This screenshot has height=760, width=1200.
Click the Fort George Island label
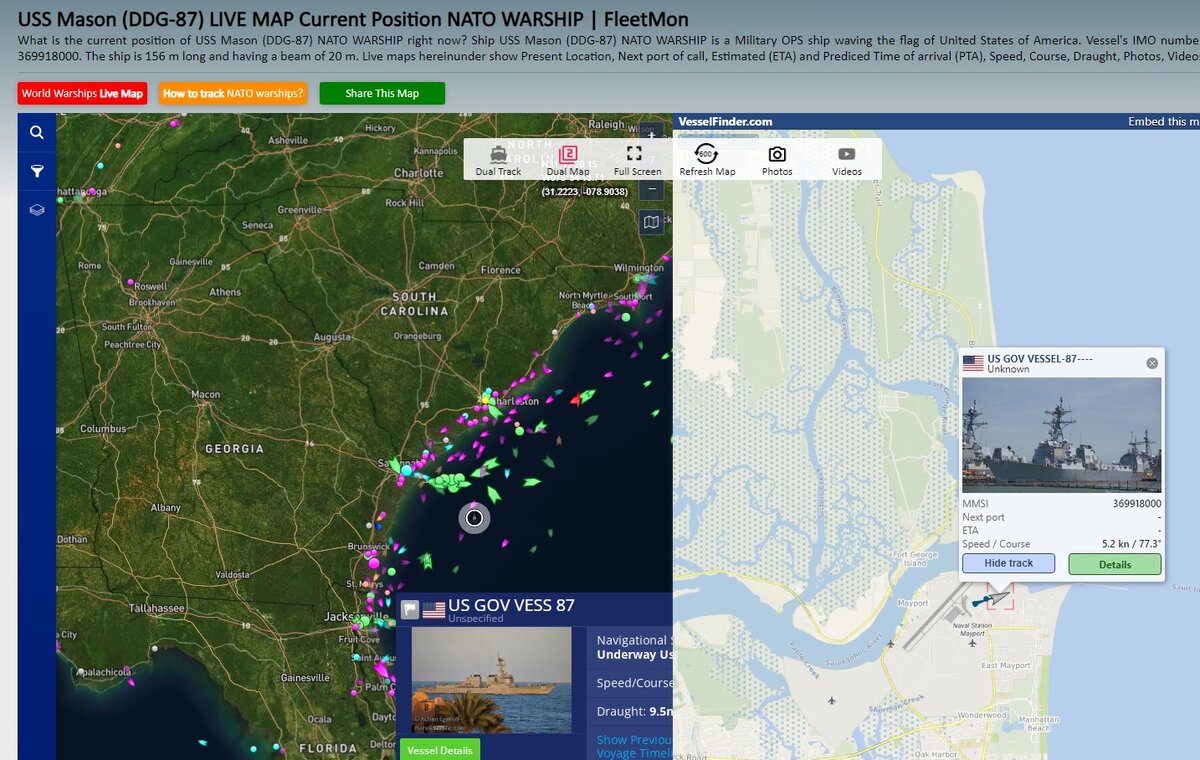(915, 558)
